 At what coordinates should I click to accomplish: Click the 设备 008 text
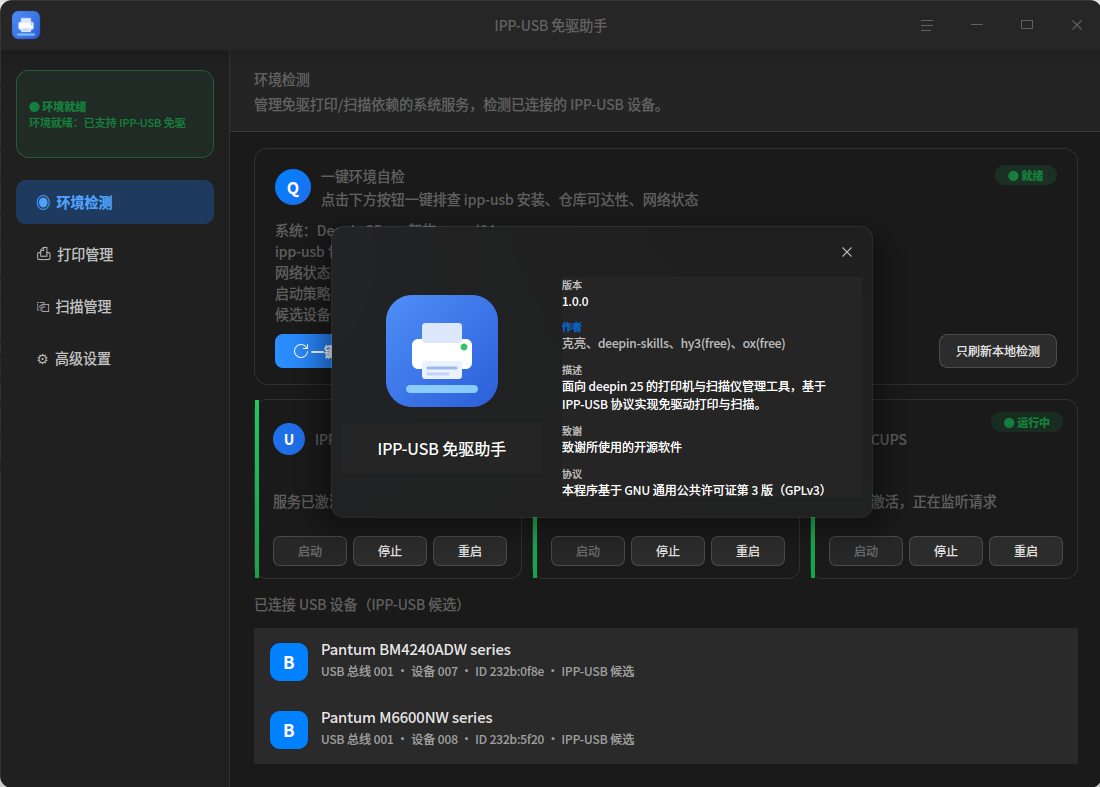click(x=434, y=739)
